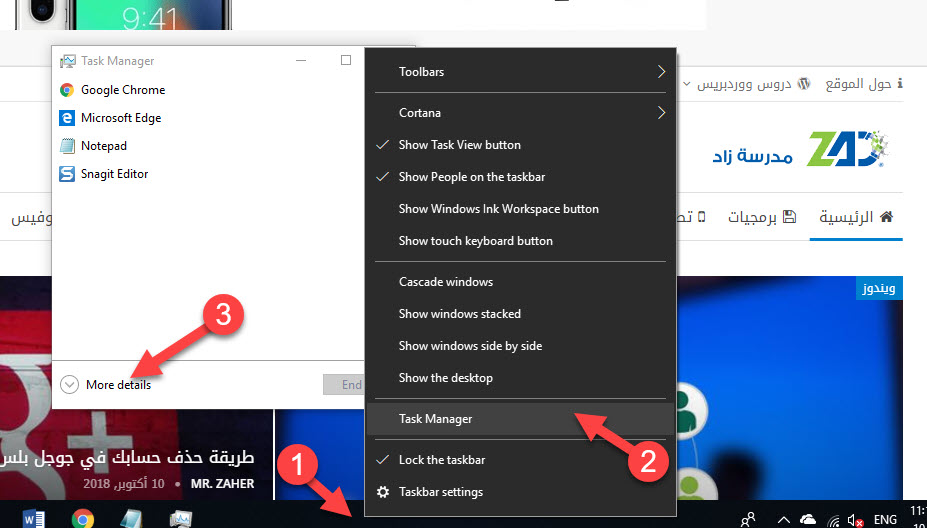Open the الرئيسية home tab on the website
The image size is (927, 528).
855,217
